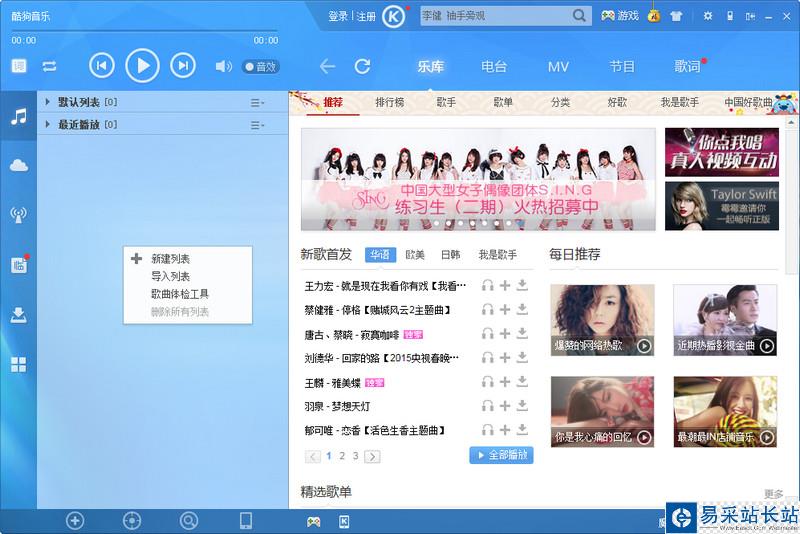Open the download manager sidebar icon
Image resolution: width=800 pixels, height=534 pixels.
coord(19,315)
